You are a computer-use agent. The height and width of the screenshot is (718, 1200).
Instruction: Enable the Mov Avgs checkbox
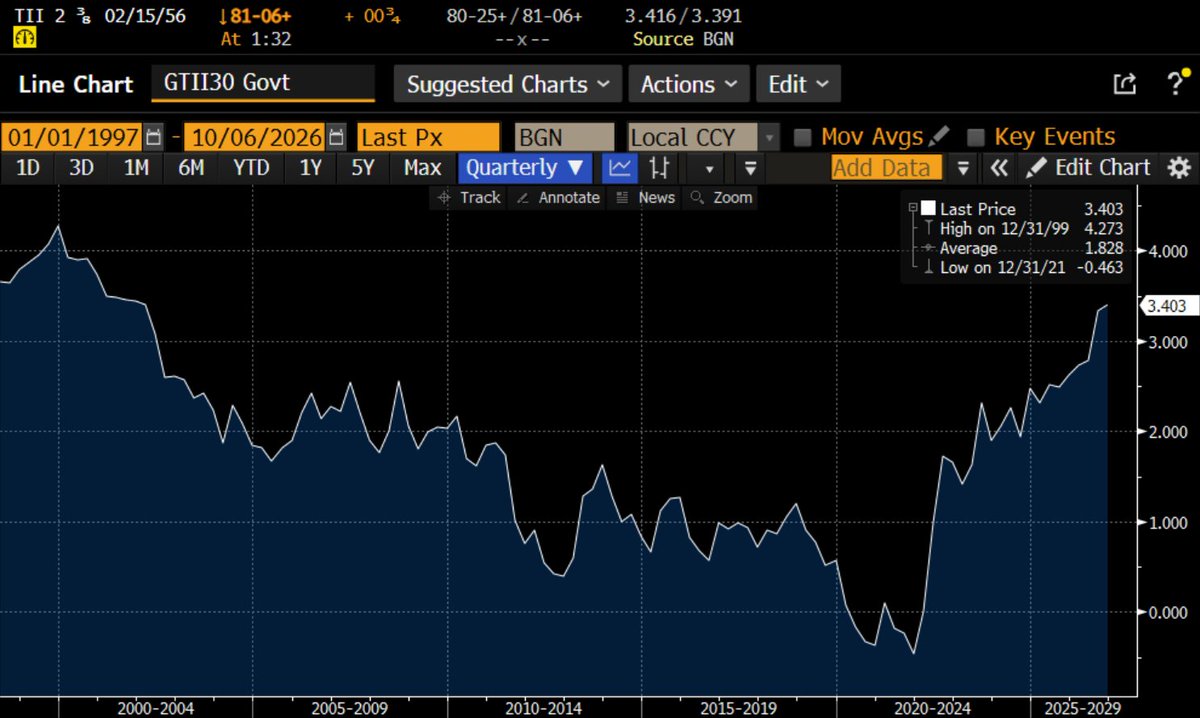pos(802,137)
